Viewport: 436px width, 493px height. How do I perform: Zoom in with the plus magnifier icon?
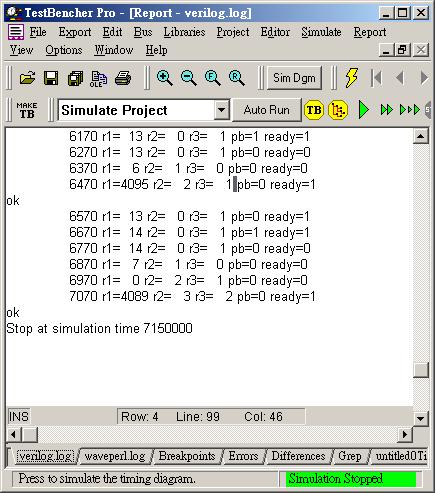point(164,78)
